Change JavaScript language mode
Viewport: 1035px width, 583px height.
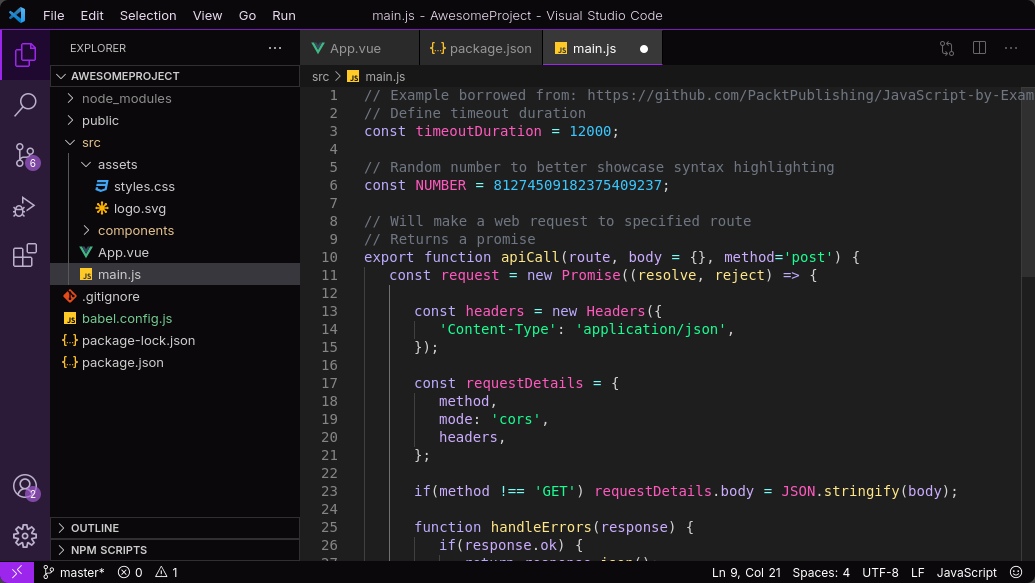click(x=966, y=572)
